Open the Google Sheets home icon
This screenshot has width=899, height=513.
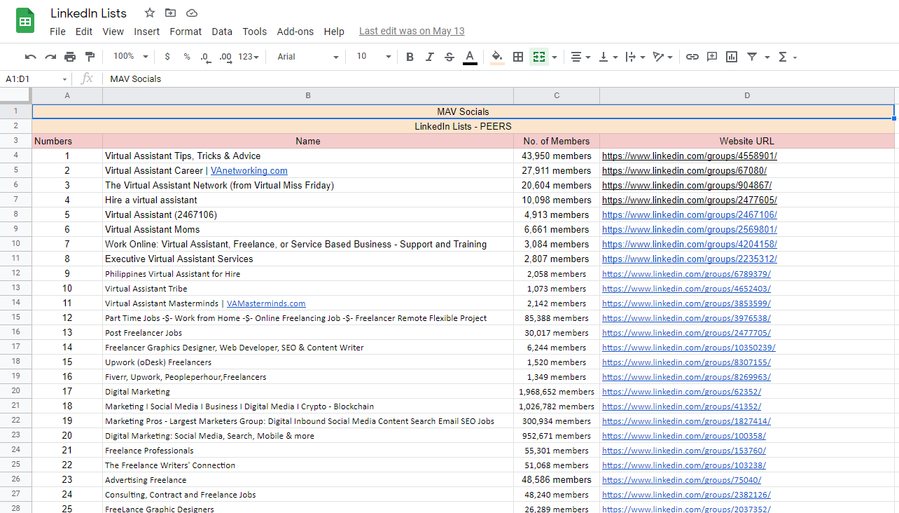(25, 21)
